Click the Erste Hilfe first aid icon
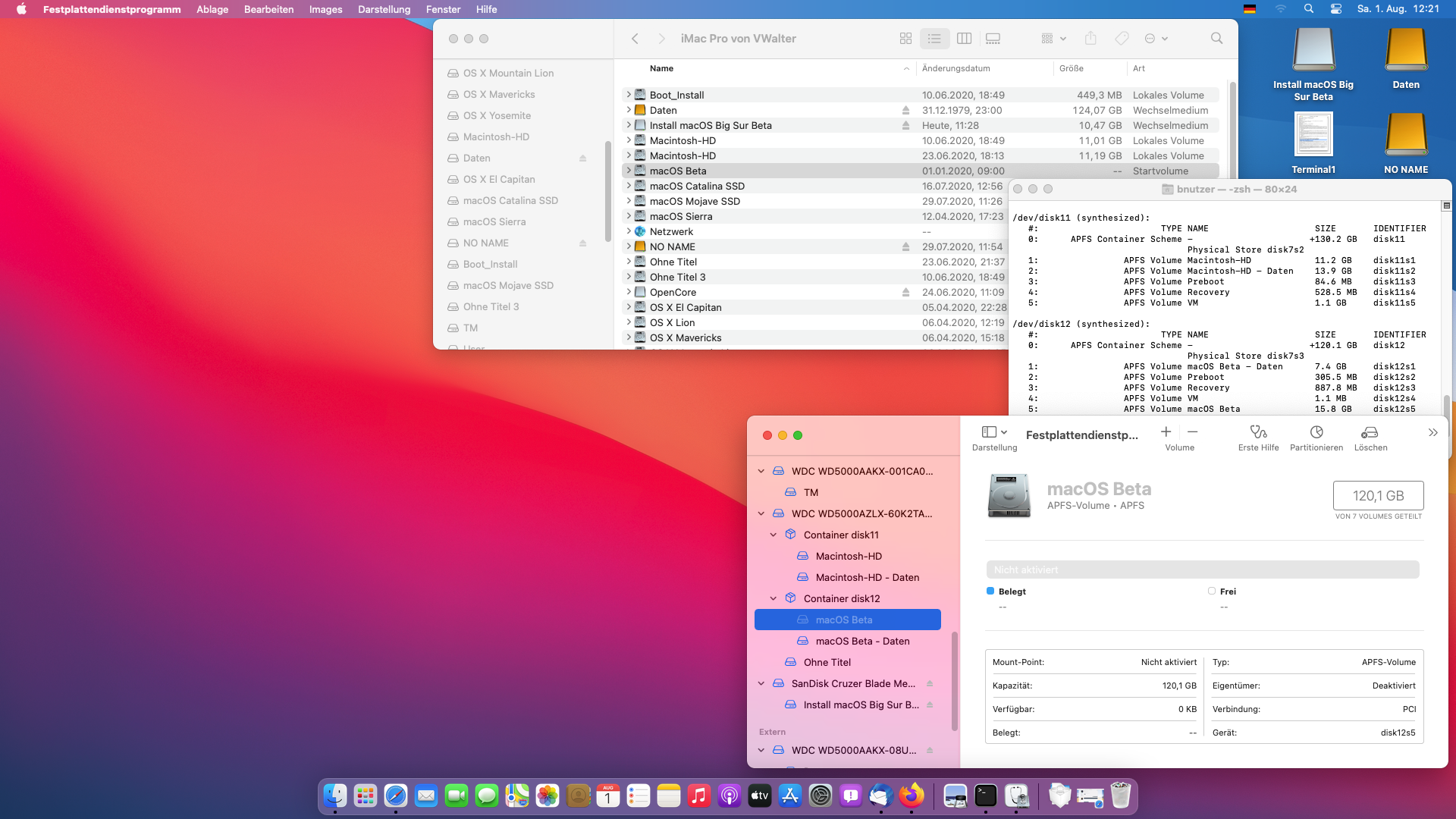Image resolution: width=1456 pixels, height=819 pixels. click(1258, 432)
